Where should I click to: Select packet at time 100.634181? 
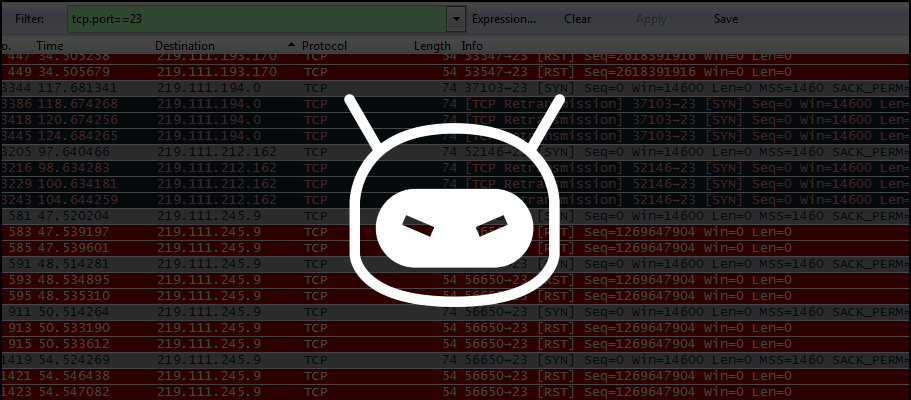(456, 184)
